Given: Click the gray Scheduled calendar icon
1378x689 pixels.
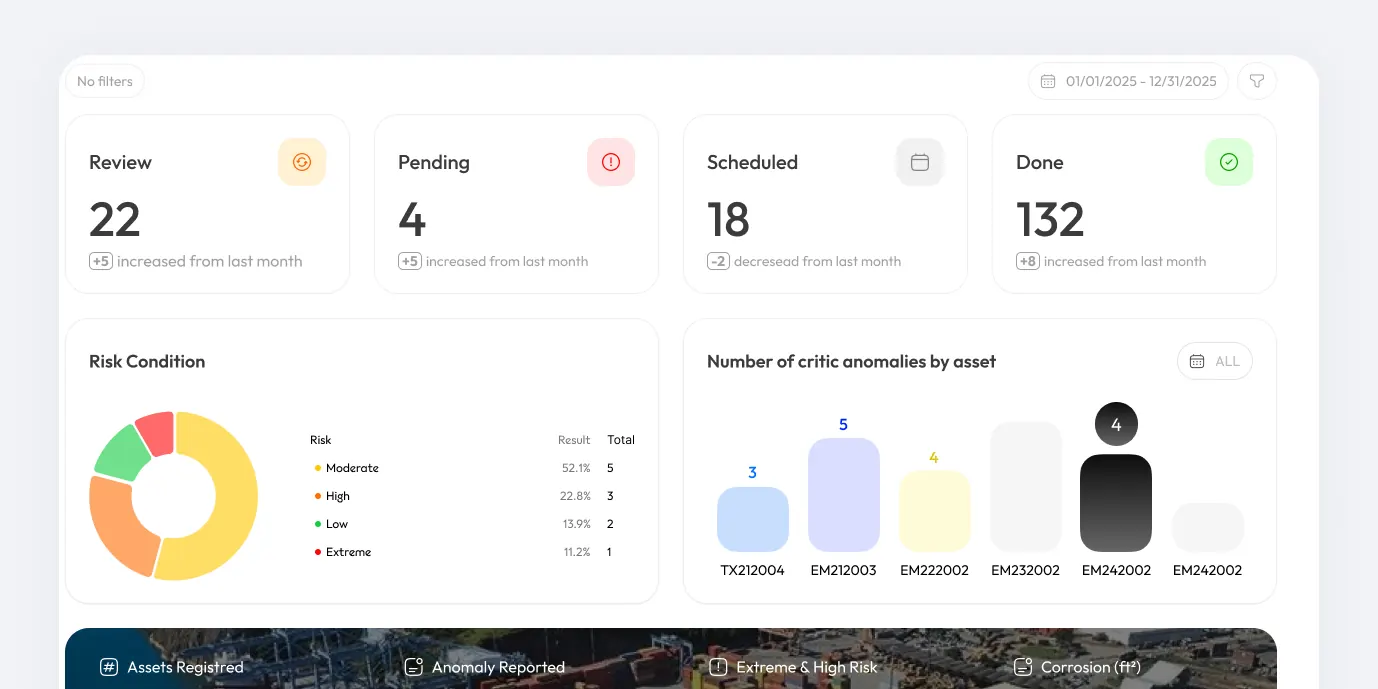Looking at the screenshot, I should 920,162.
